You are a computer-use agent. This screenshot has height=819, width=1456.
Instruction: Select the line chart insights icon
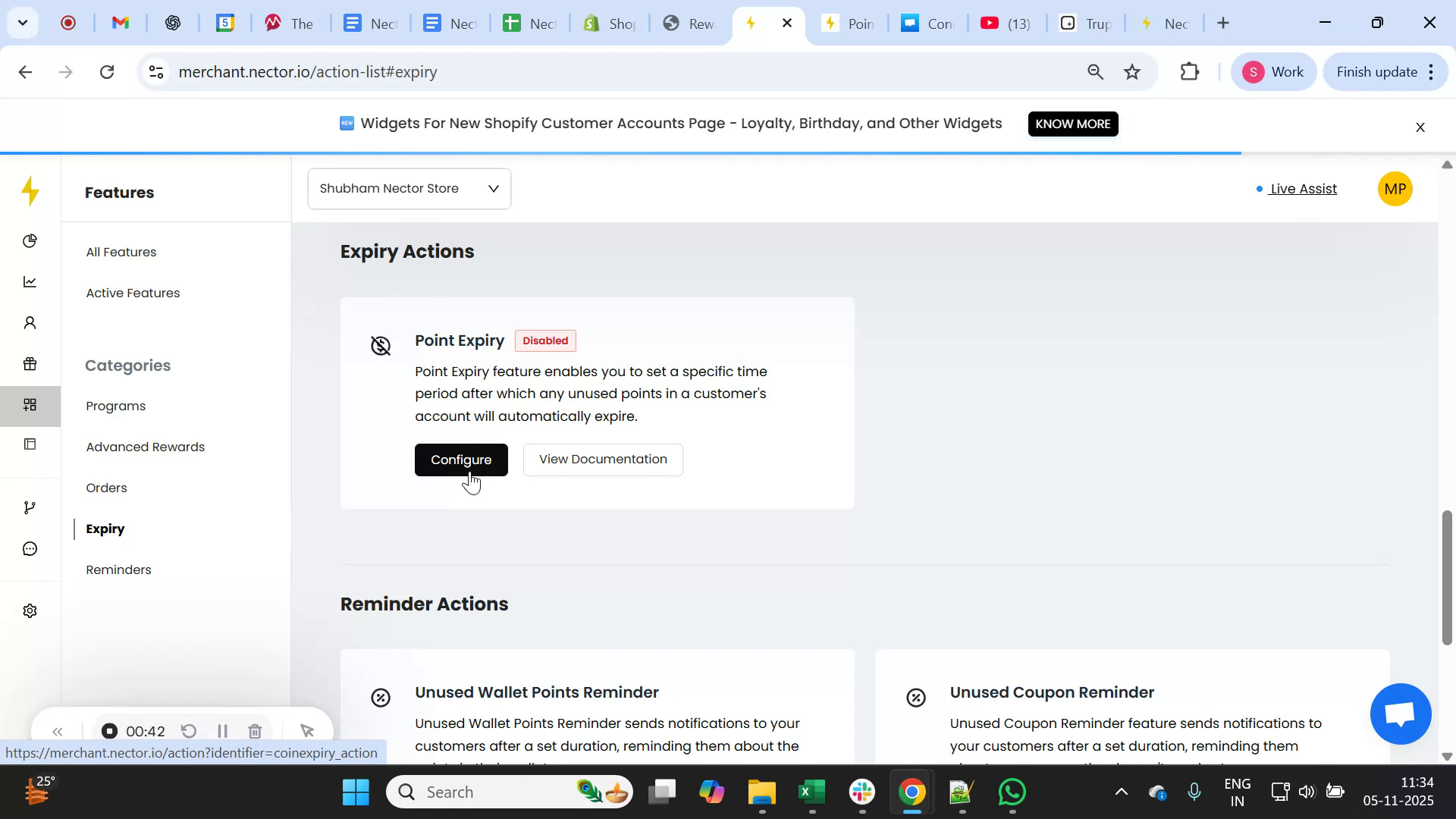pos(30,281)
